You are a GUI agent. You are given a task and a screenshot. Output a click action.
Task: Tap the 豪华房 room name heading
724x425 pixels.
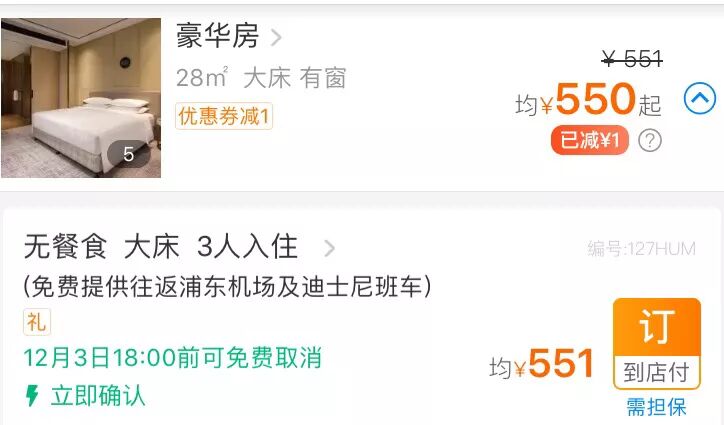[x=217, y=36]
